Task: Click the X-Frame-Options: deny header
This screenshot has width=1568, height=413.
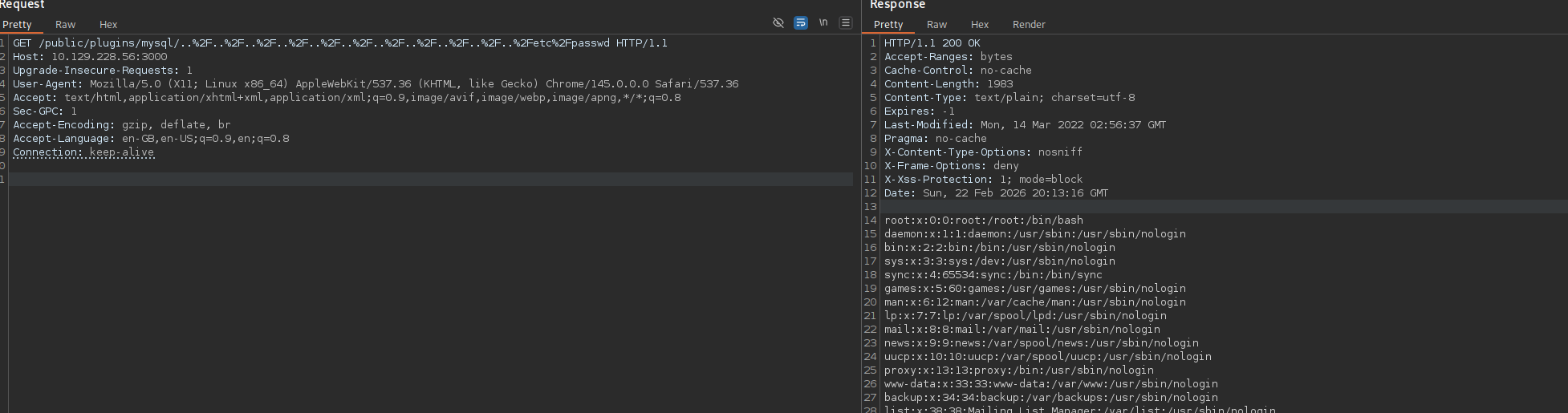Action: pyautogui.click(x=952, y=166)
